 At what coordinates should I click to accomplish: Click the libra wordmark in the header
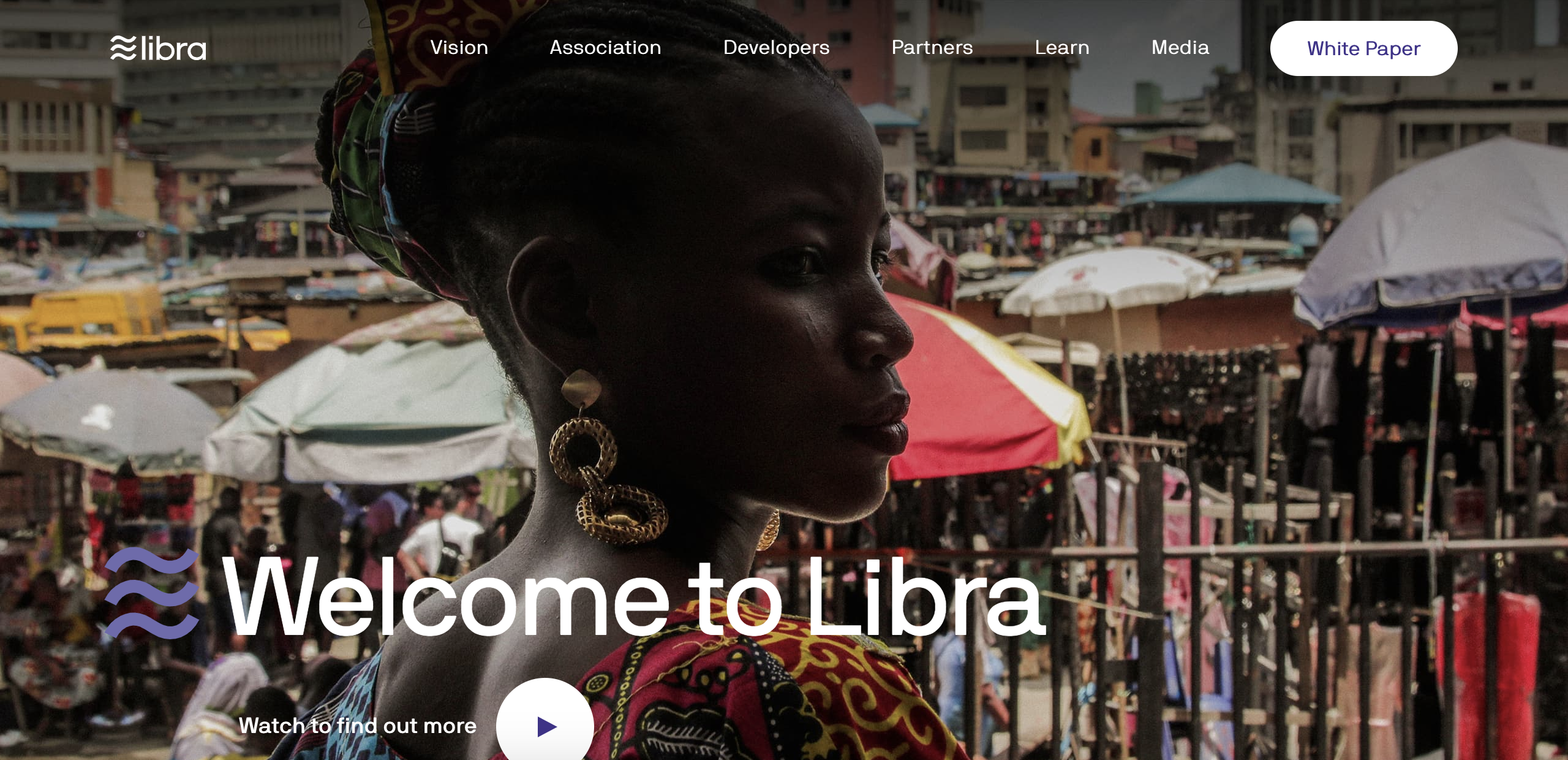pos(173,48)
